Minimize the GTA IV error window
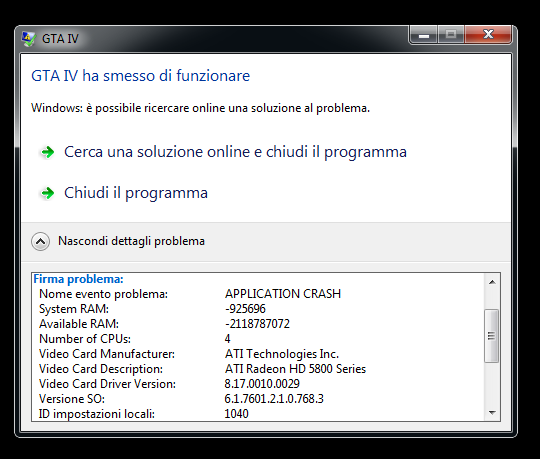The image size is (540, 459). point(424,35)
